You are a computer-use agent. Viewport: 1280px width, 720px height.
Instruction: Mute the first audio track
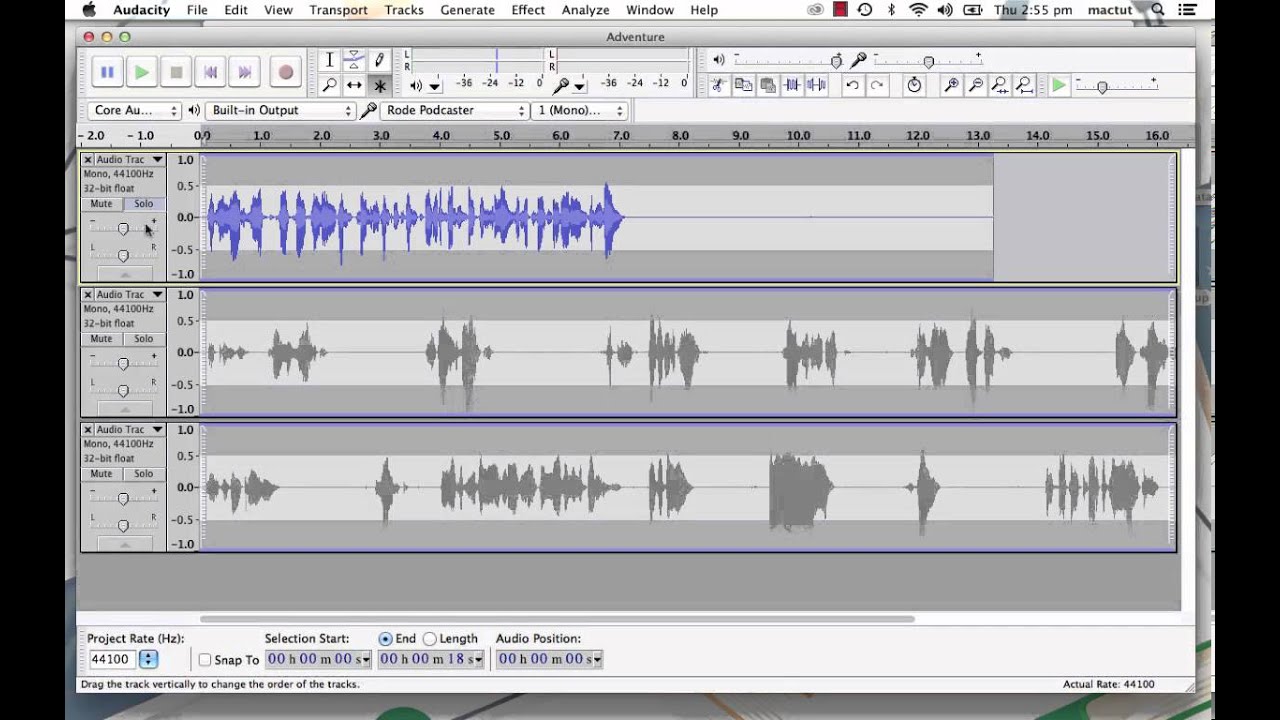click(x=101, y=204)
